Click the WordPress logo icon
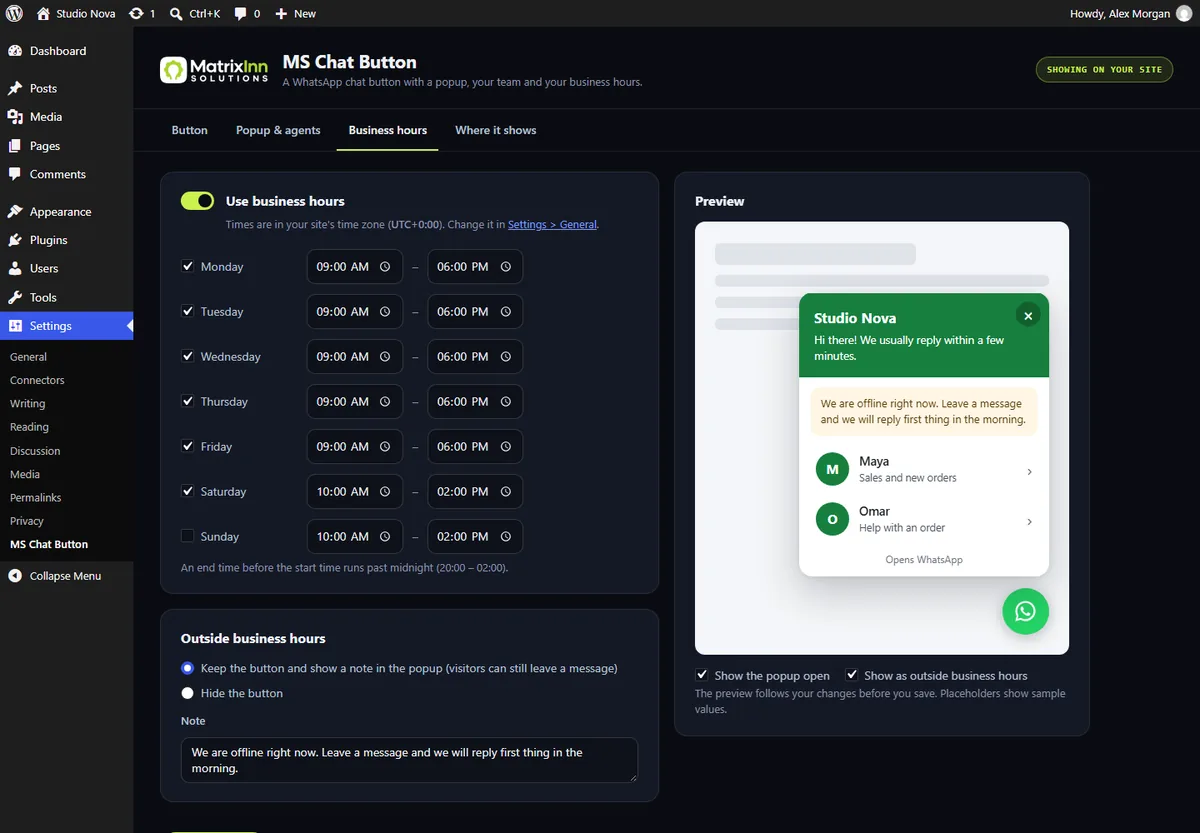Viewport: 1200px width, 833px height. [x=14, y=14]
